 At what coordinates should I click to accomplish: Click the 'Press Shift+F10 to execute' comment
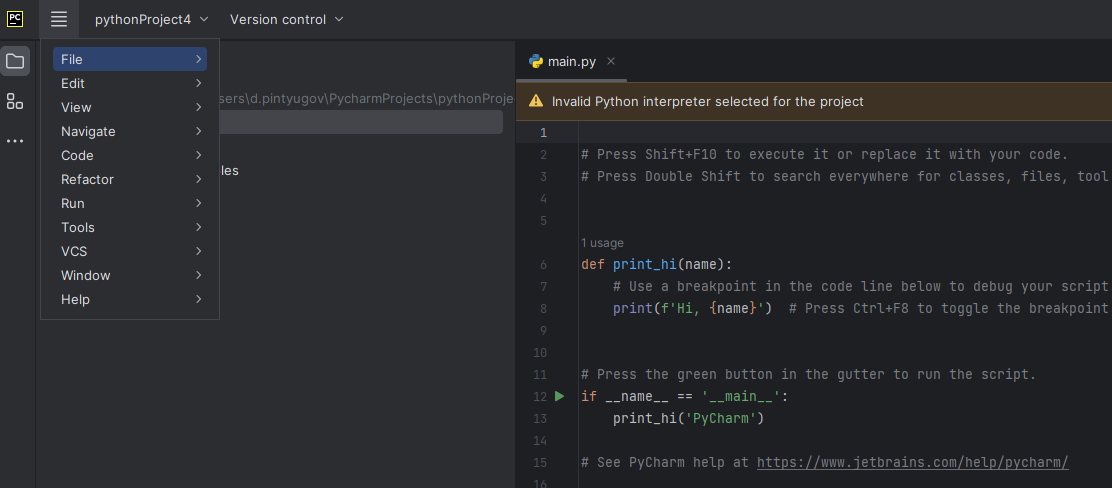824,155
